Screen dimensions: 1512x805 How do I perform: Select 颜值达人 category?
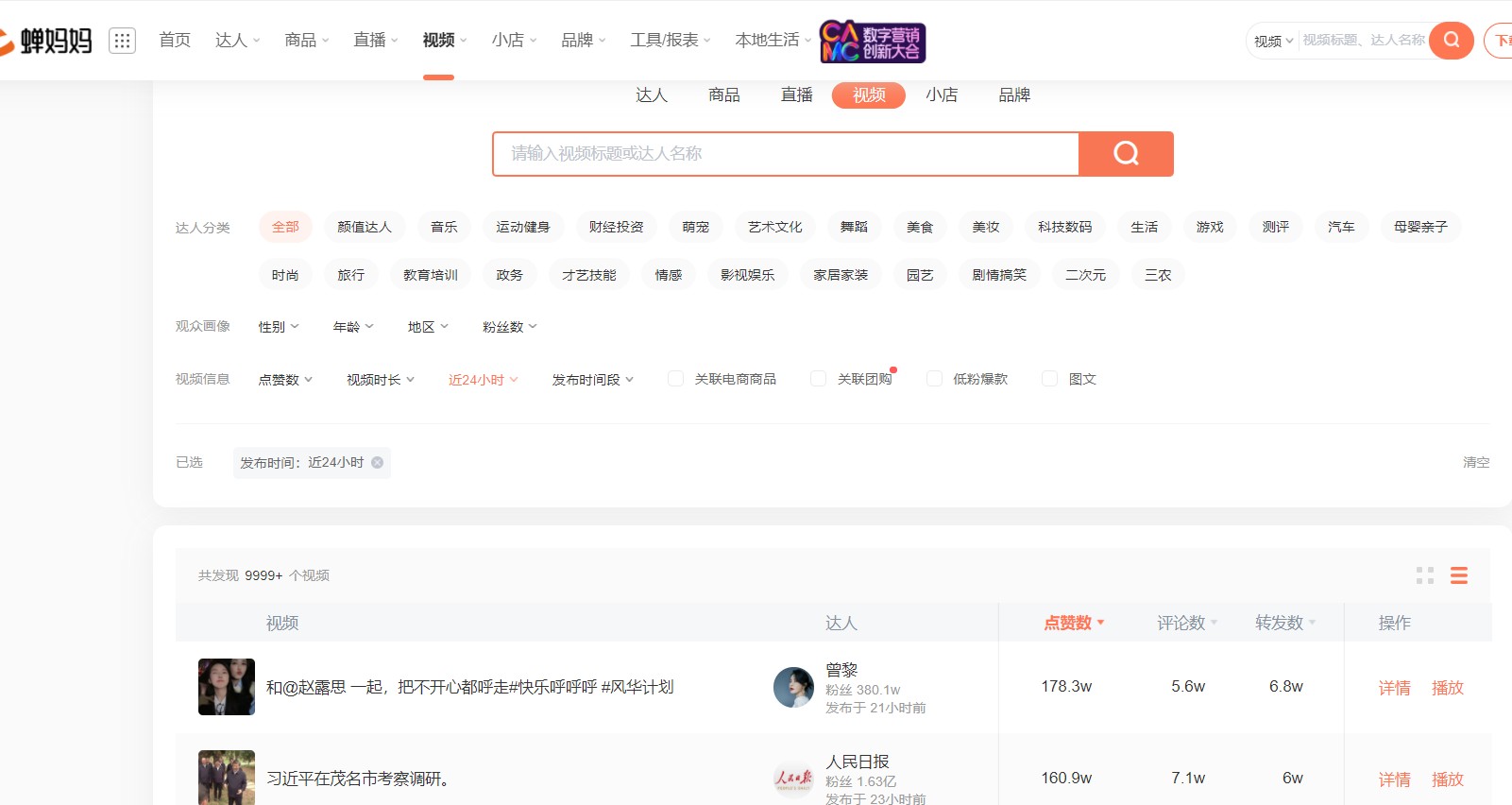click(x=365, y=227)
